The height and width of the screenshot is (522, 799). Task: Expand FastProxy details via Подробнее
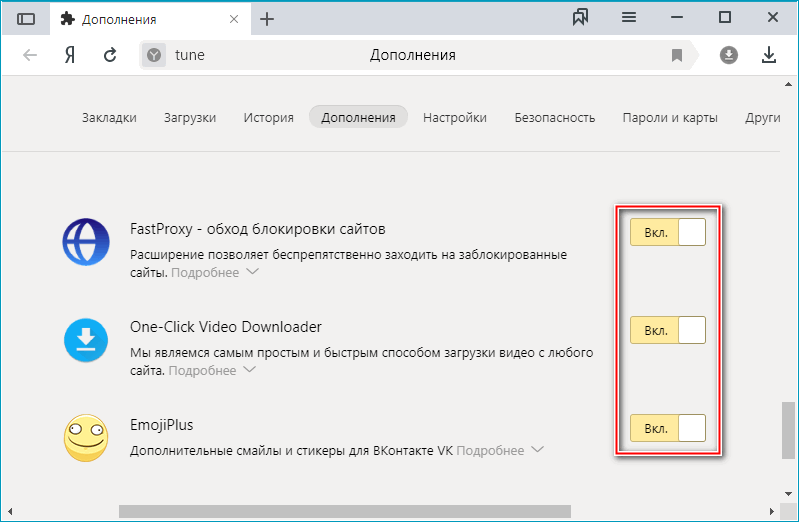[214, 272]
